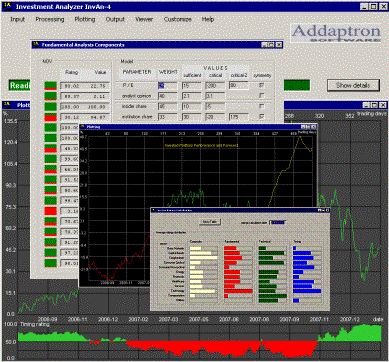Click the Timing rating label on bottom chart

[x=35, y=324]
